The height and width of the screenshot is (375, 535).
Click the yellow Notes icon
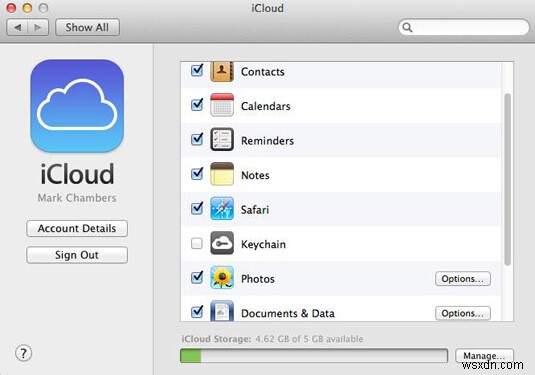[222, 174]
